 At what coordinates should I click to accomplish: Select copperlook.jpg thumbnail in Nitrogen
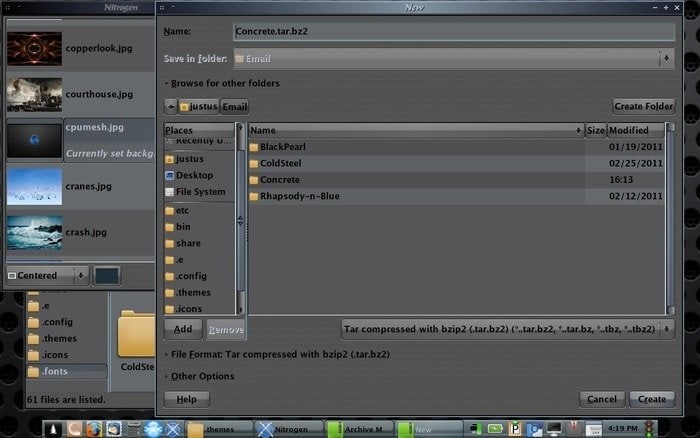34,48
